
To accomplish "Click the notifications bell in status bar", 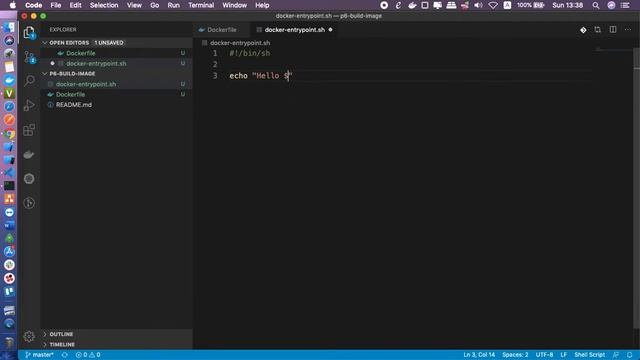I will (x=629, y=355).
